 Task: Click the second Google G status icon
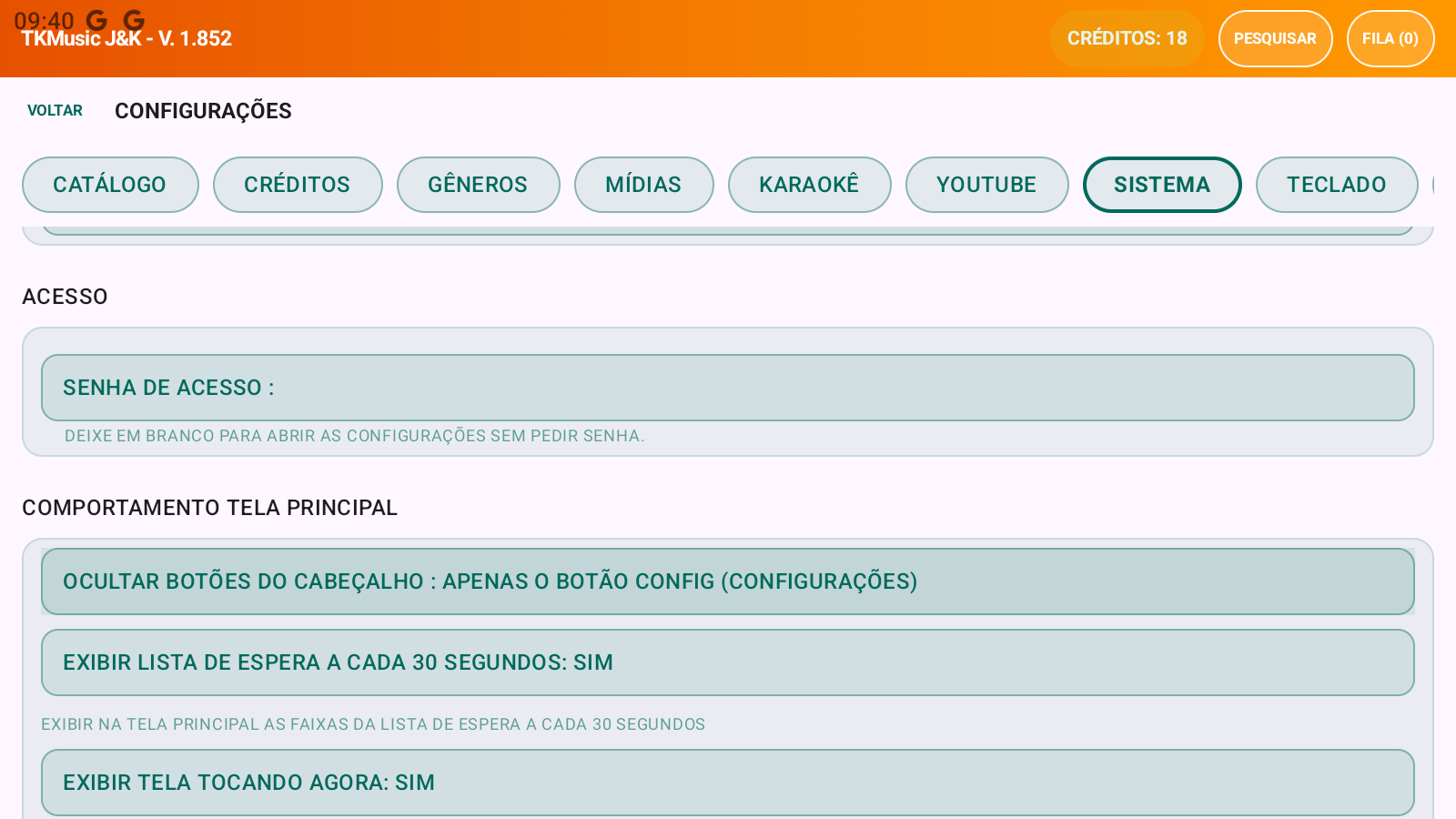(134, 20)
